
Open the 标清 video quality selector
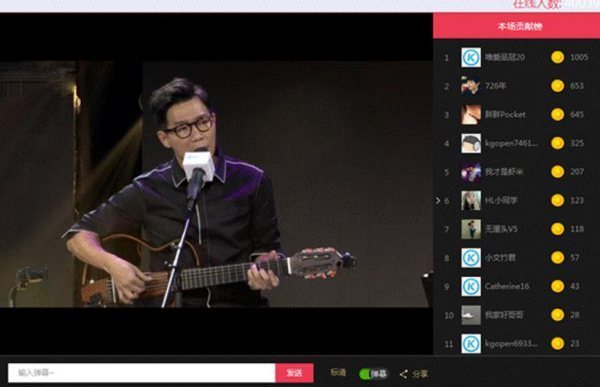click(338, 372)
